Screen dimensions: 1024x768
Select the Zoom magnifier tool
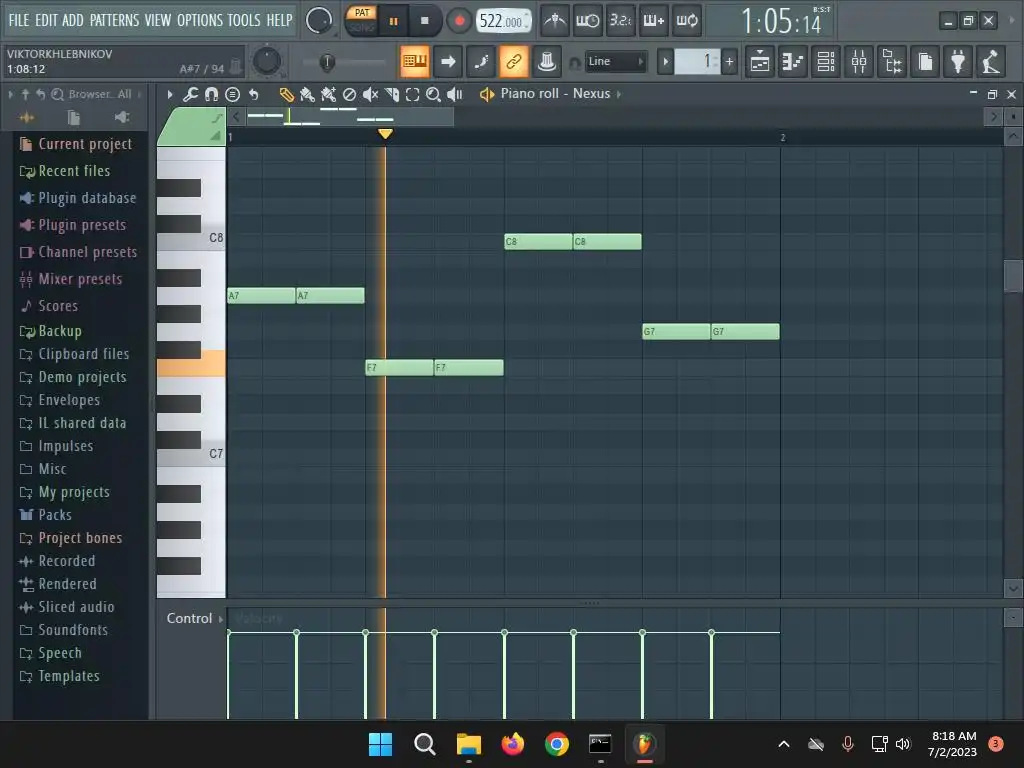tap(433, 95)
